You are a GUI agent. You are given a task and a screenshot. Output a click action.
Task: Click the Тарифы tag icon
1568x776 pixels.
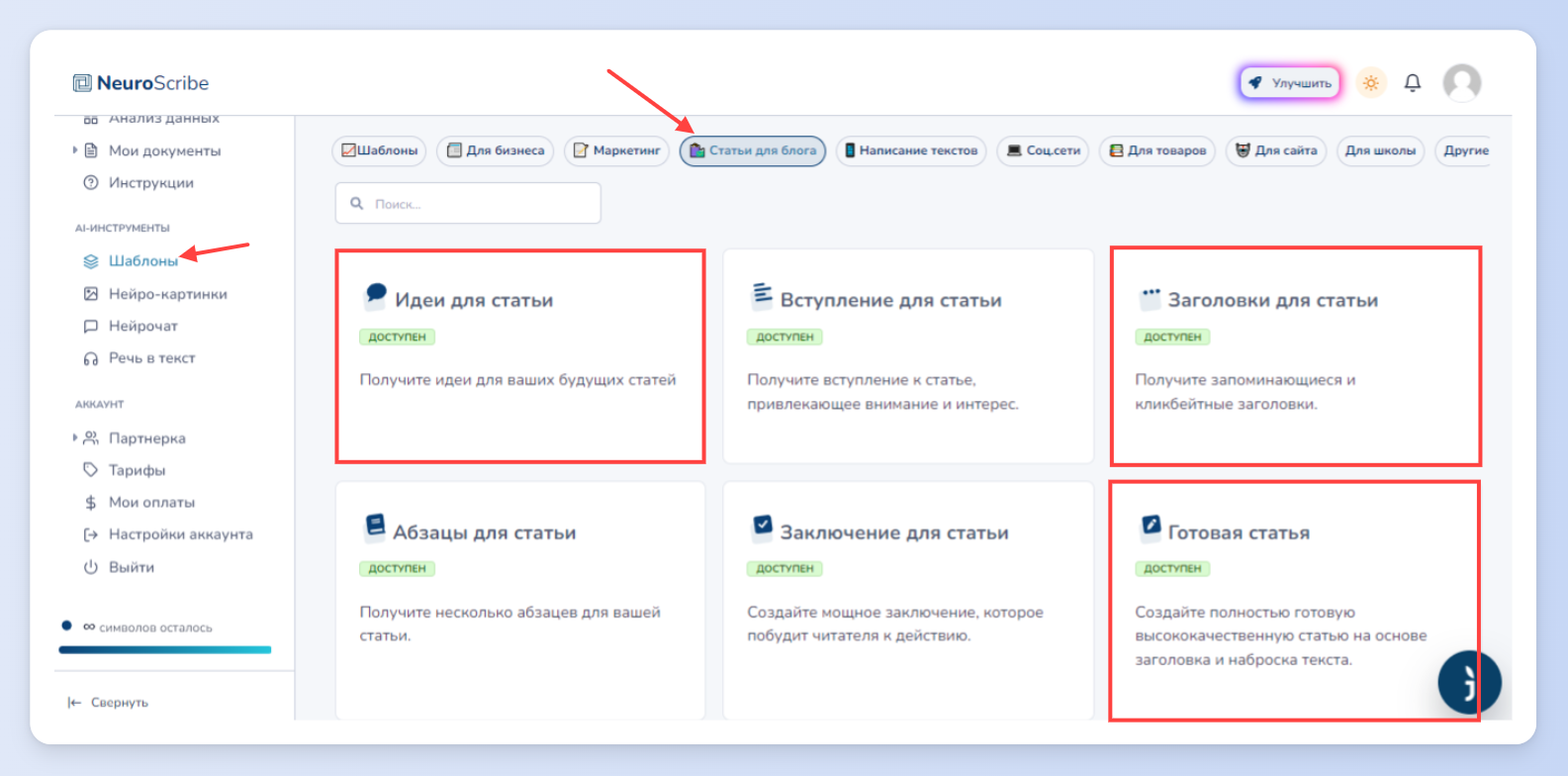click(x=91, y=470)
